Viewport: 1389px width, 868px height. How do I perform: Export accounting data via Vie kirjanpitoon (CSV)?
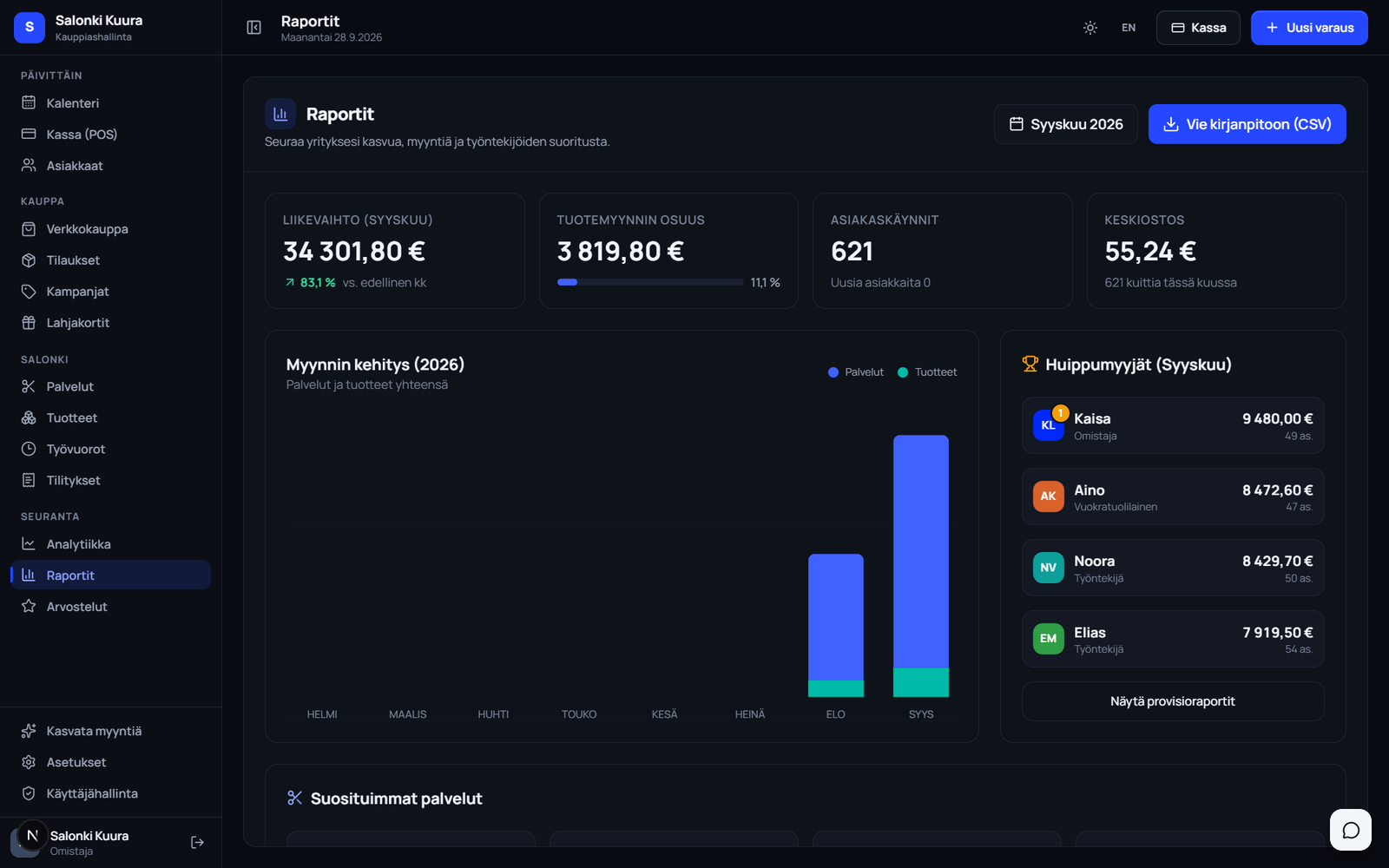(1247, 124)
